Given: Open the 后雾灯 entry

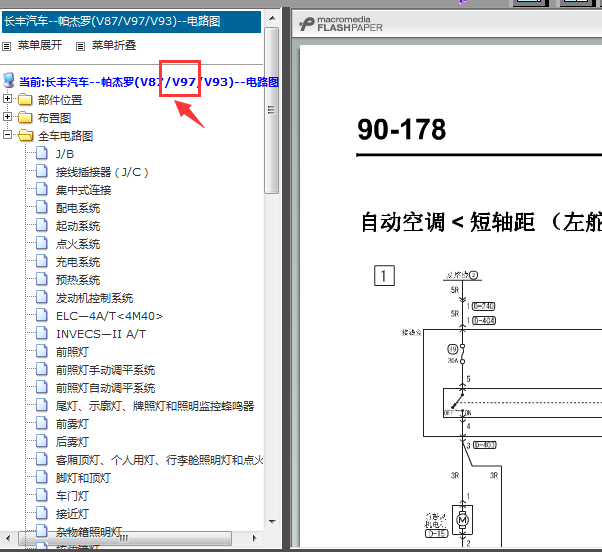Looking at the screenshot, I should click(x=72, y=442).
